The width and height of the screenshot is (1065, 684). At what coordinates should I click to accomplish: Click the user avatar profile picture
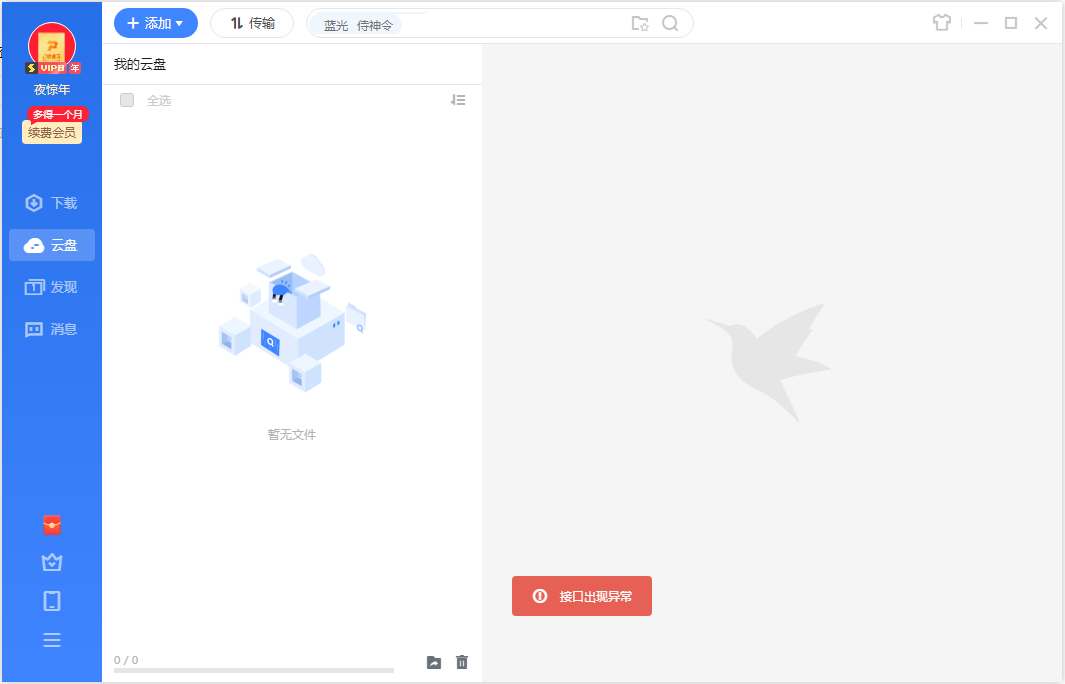coord(52,47)
